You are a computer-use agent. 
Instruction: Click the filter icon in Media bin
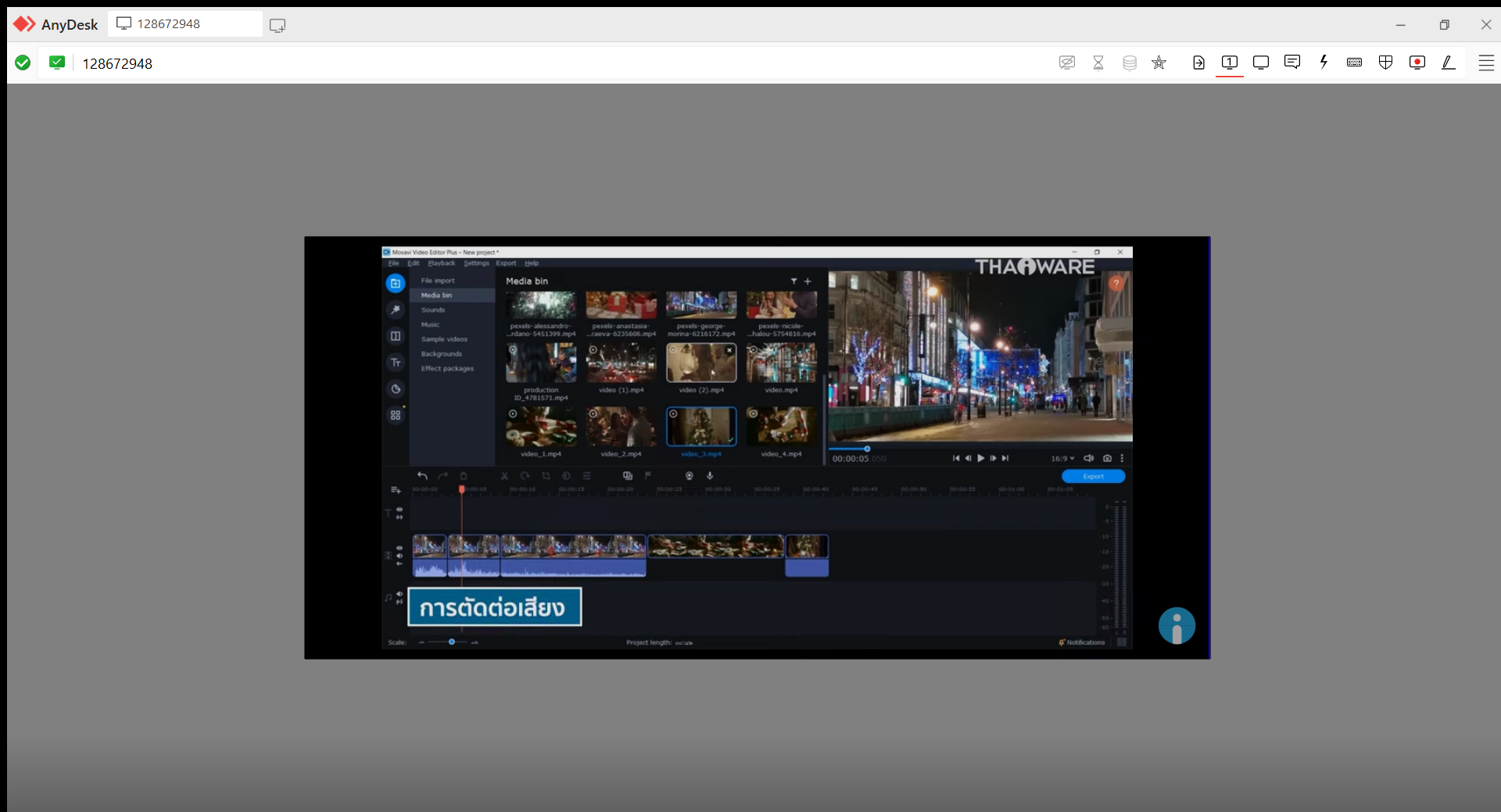pos(793,281)
